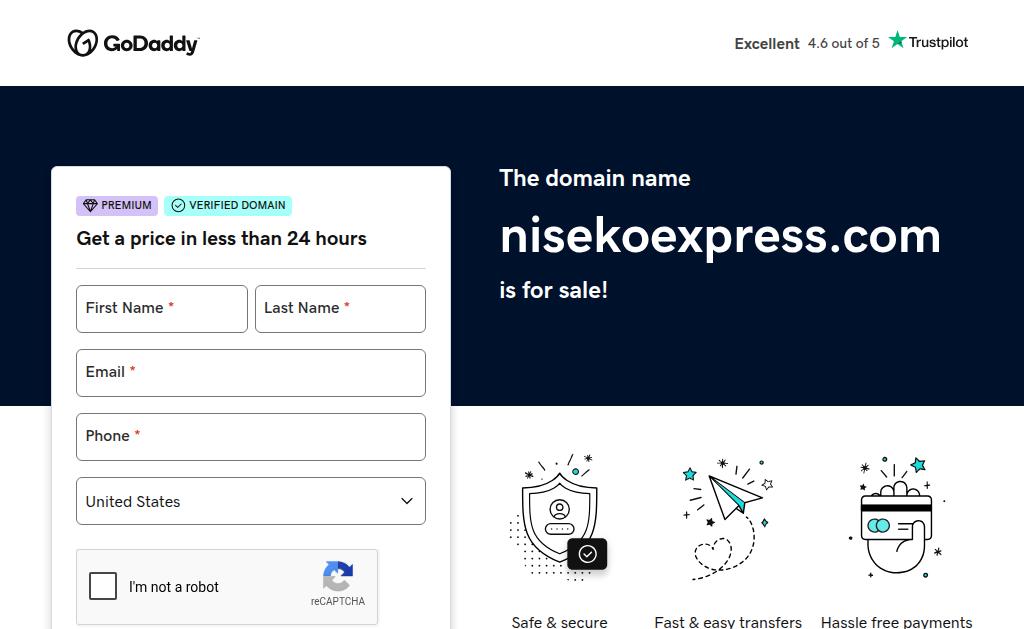Image resolution: width=1024 pixels, height=629 pixels.
Task: Click the Last Name input field
Action: (x=340, y=309)
